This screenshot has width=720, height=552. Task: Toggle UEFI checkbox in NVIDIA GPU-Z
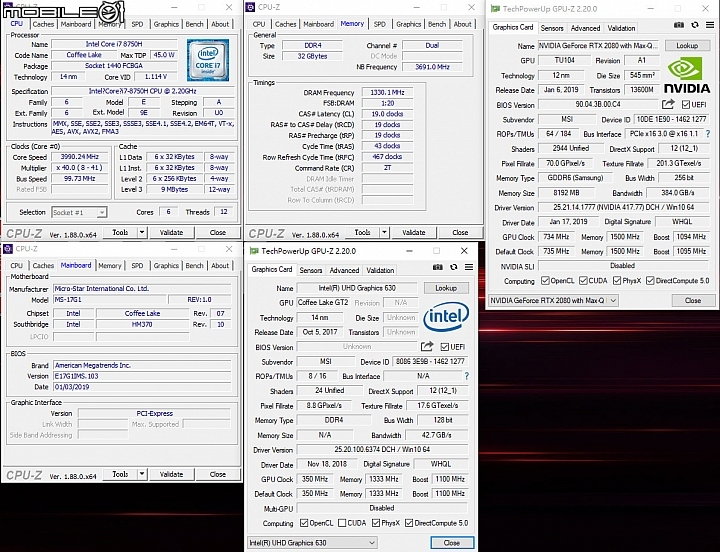[686, 105]
